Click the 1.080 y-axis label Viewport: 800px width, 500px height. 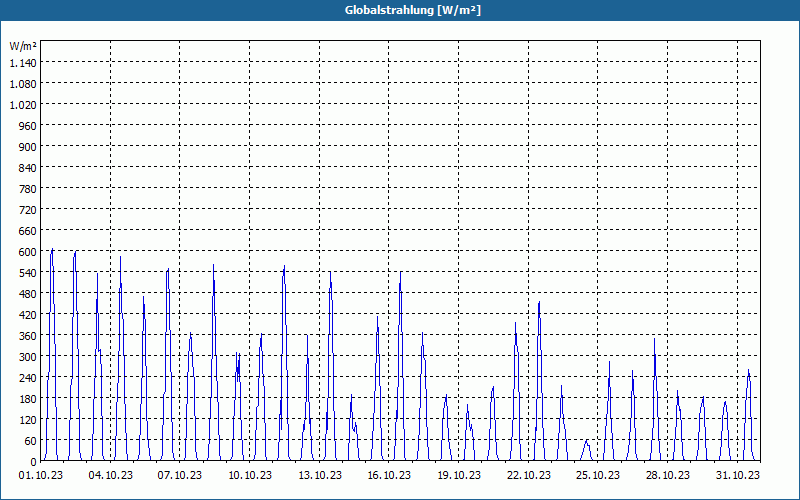tap(23, 83)
